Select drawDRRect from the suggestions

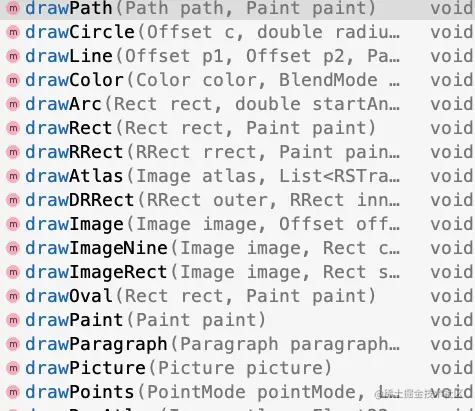237,200
